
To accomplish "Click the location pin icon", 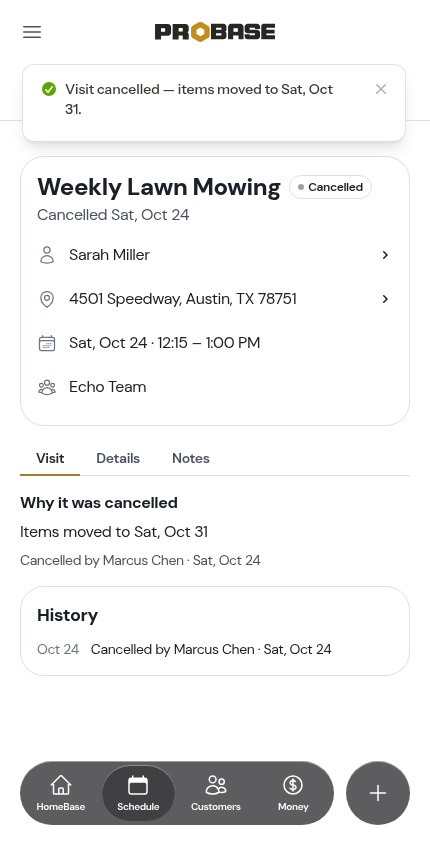I will coord(47,299).
